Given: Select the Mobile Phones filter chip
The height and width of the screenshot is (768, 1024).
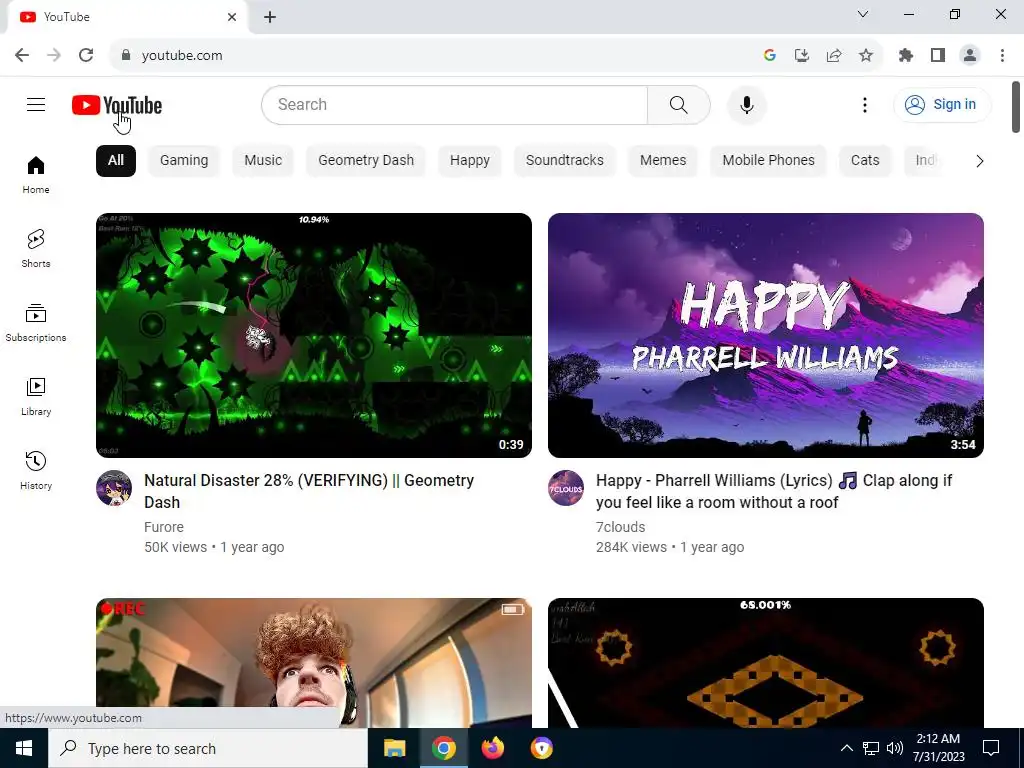Looking at the screenshot, I should tap(769, 161).
